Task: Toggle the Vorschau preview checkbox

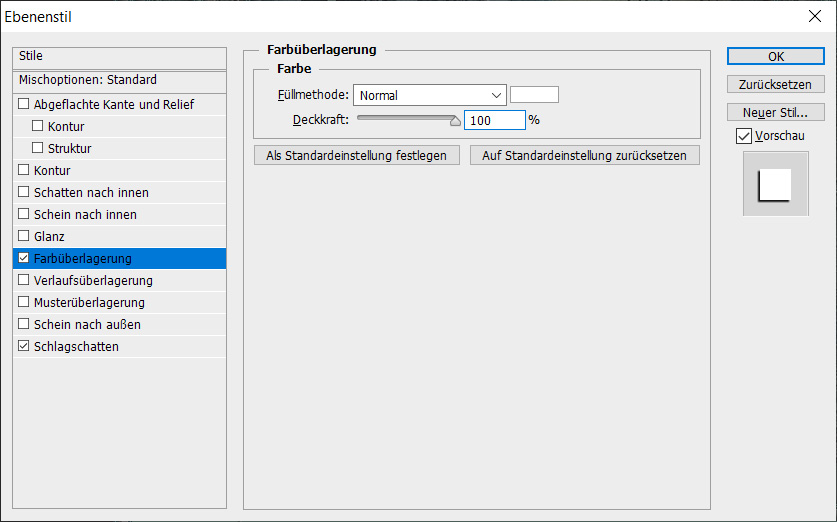Action: point(743,136)
